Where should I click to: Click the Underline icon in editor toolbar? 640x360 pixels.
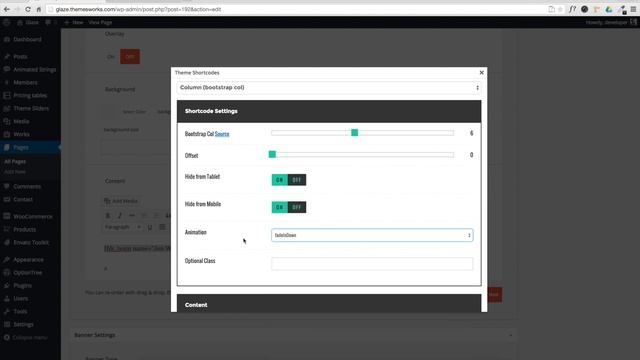[x=150, y=227]
